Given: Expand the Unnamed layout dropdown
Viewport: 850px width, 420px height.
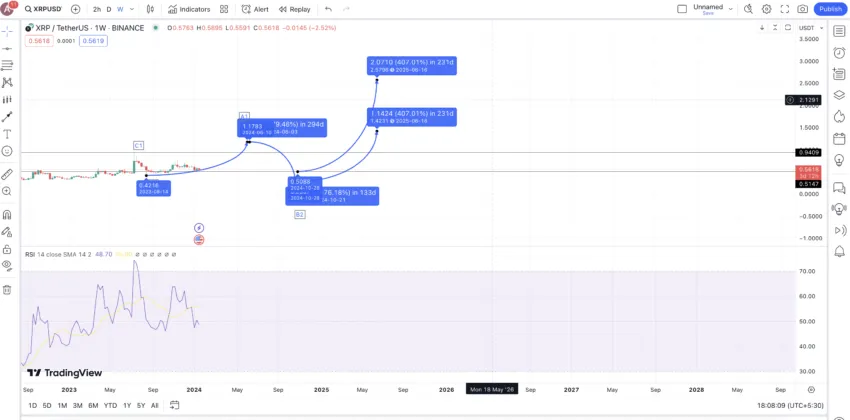Looking at the screenshot, I should pyautogui.click(x=730, y=9).
